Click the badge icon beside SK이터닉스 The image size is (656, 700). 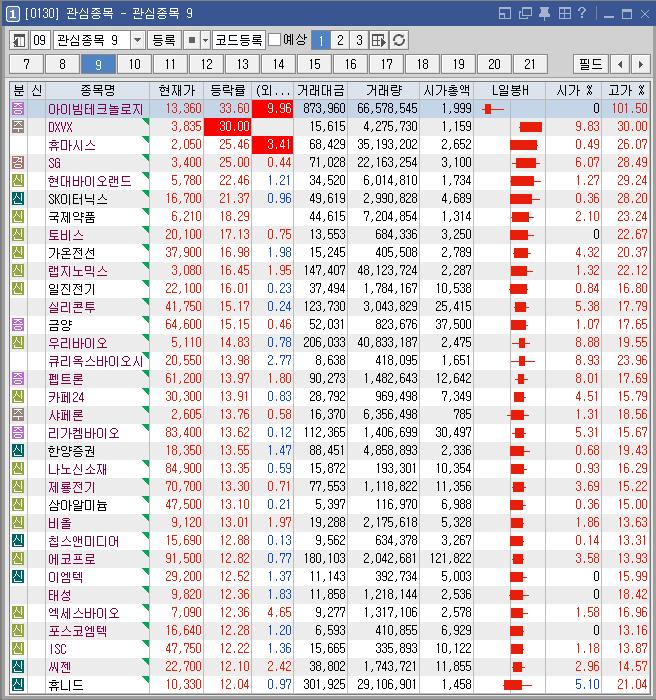point(18,198)
